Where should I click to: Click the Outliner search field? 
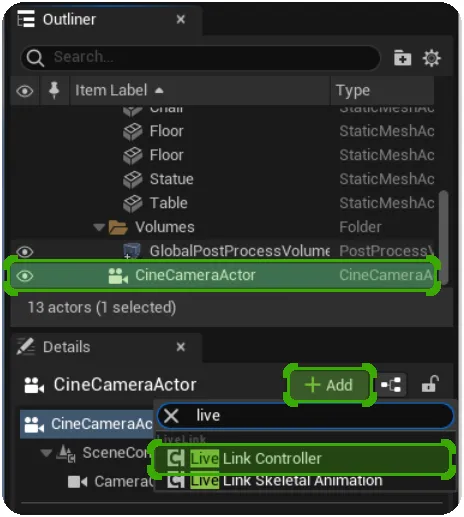[200, 57]
